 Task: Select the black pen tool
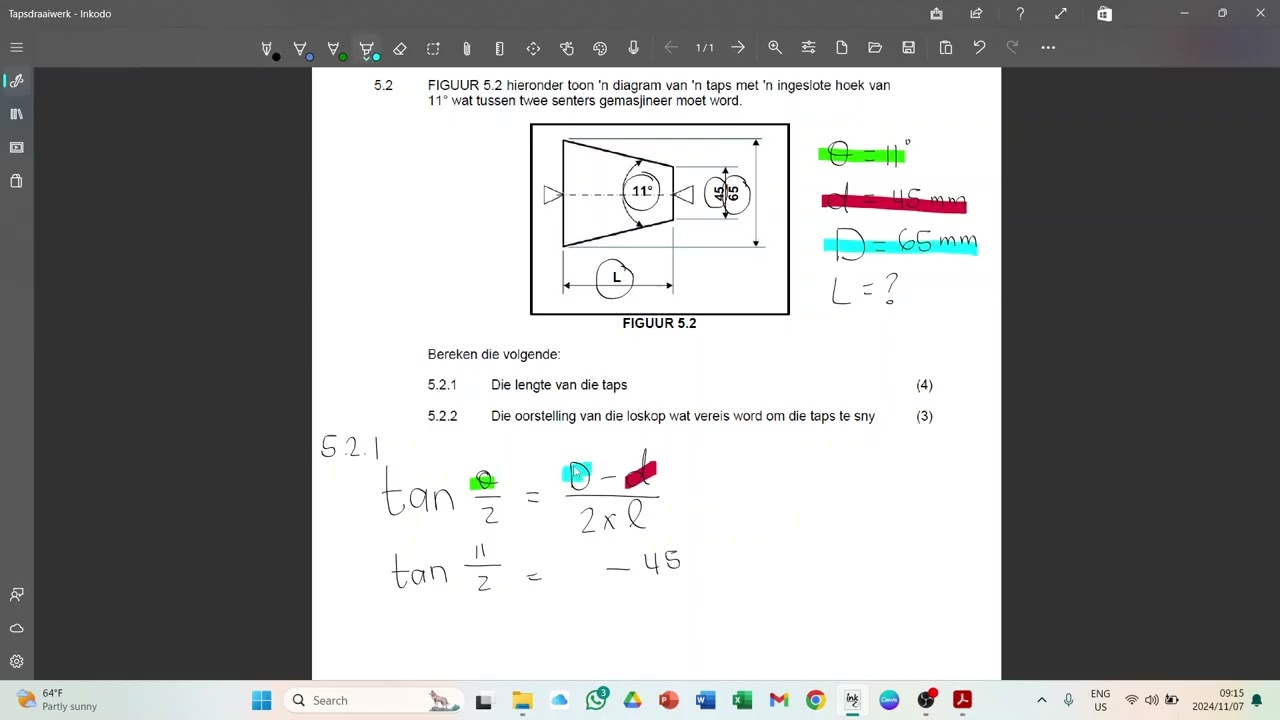267,48
